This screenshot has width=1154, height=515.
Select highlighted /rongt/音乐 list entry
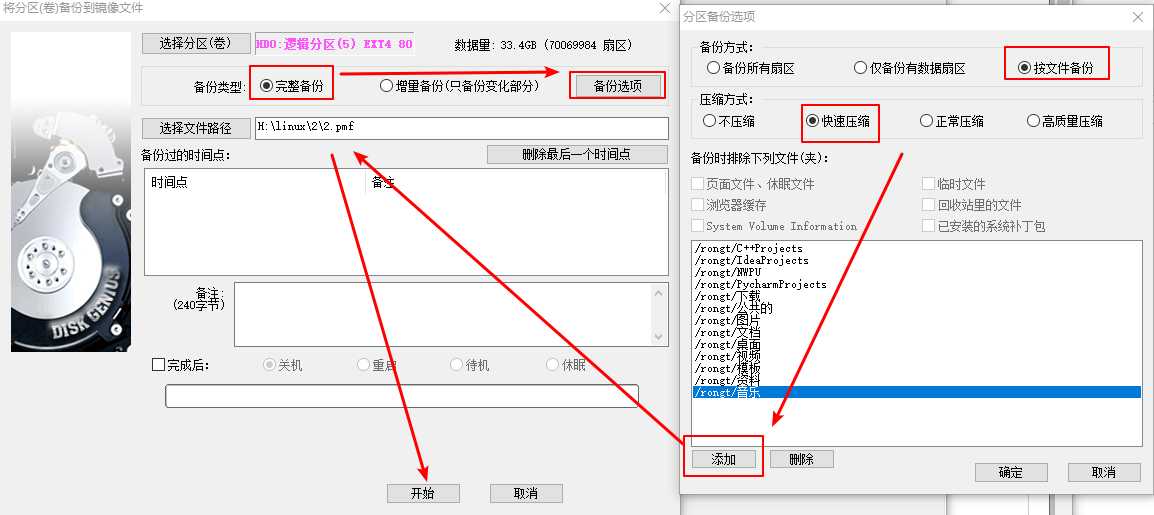916,392
